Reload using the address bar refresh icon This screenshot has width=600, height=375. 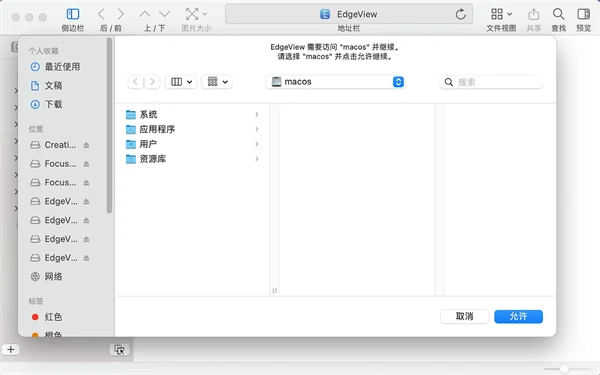(461, 15)
